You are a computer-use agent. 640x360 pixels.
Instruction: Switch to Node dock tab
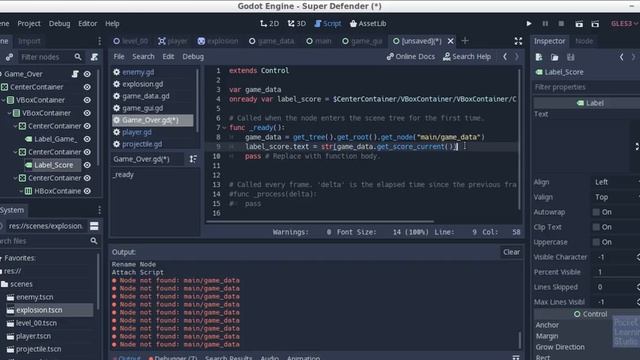pos(584,41)
